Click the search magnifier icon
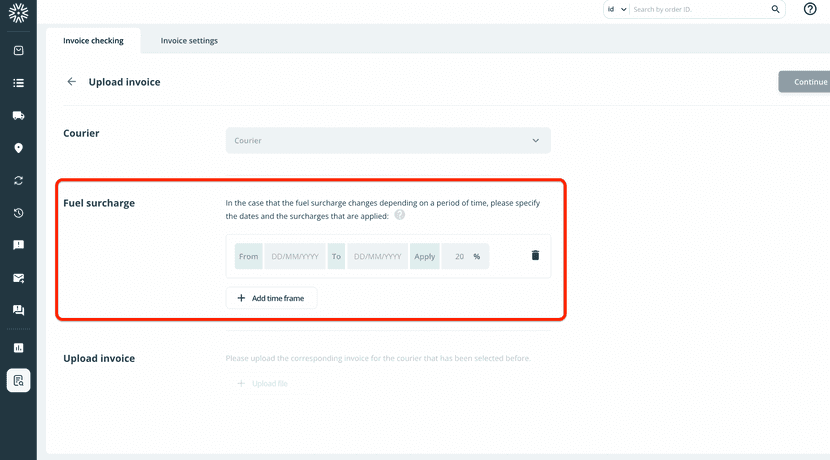The width and height of the screenshot is (830, 460). [x=775, y=9]
